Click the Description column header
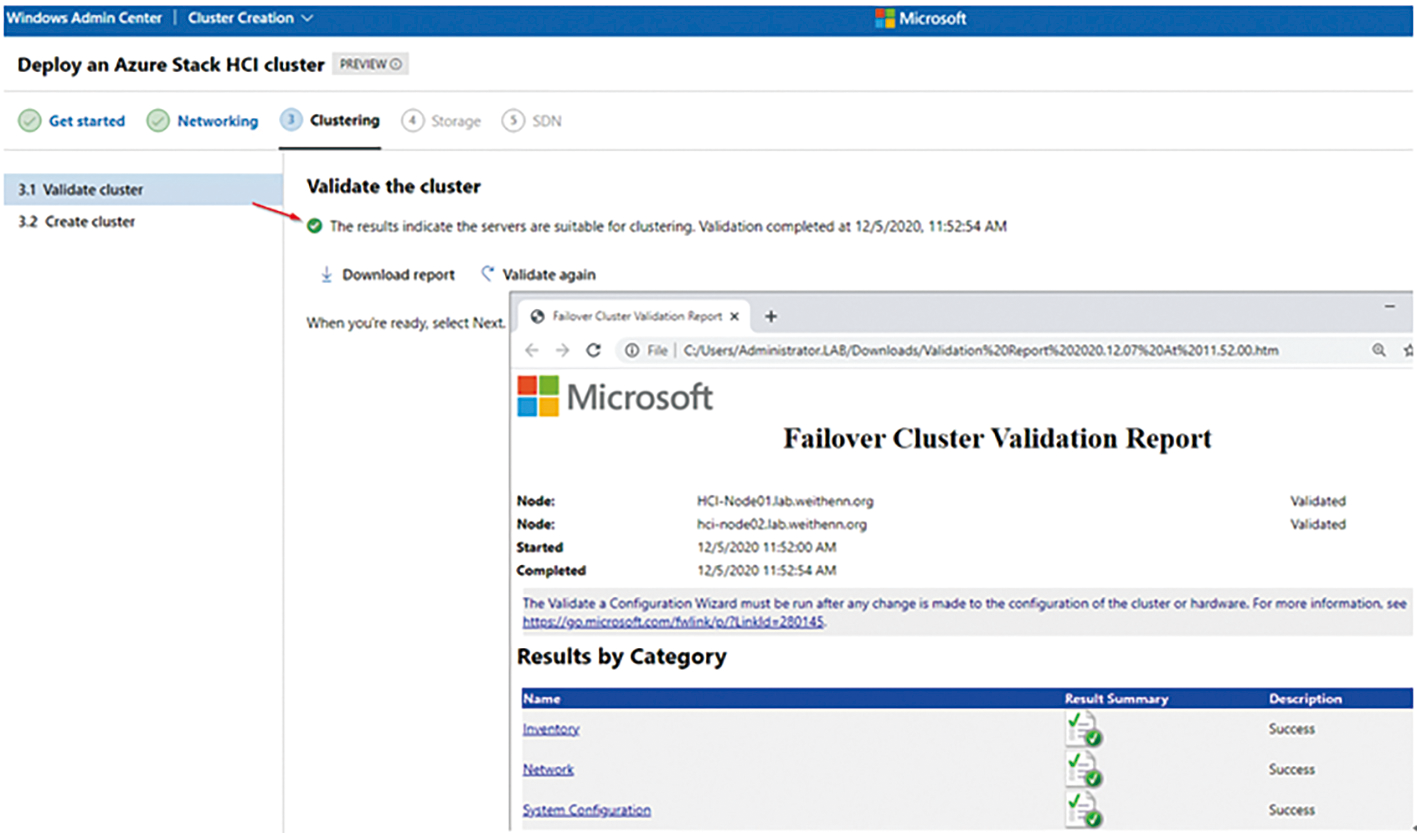The image size is (1417, 833). [1305, 699]
